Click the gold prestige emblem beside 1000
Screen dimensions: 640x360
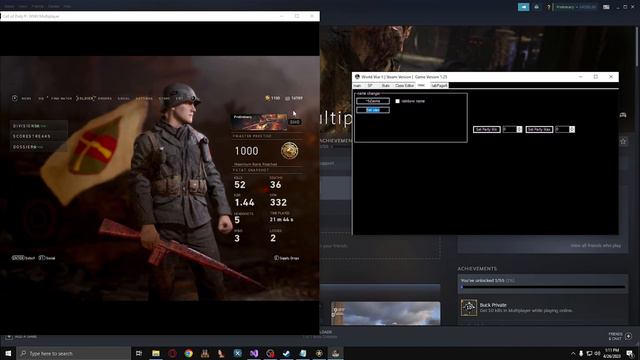click(289, 151)
